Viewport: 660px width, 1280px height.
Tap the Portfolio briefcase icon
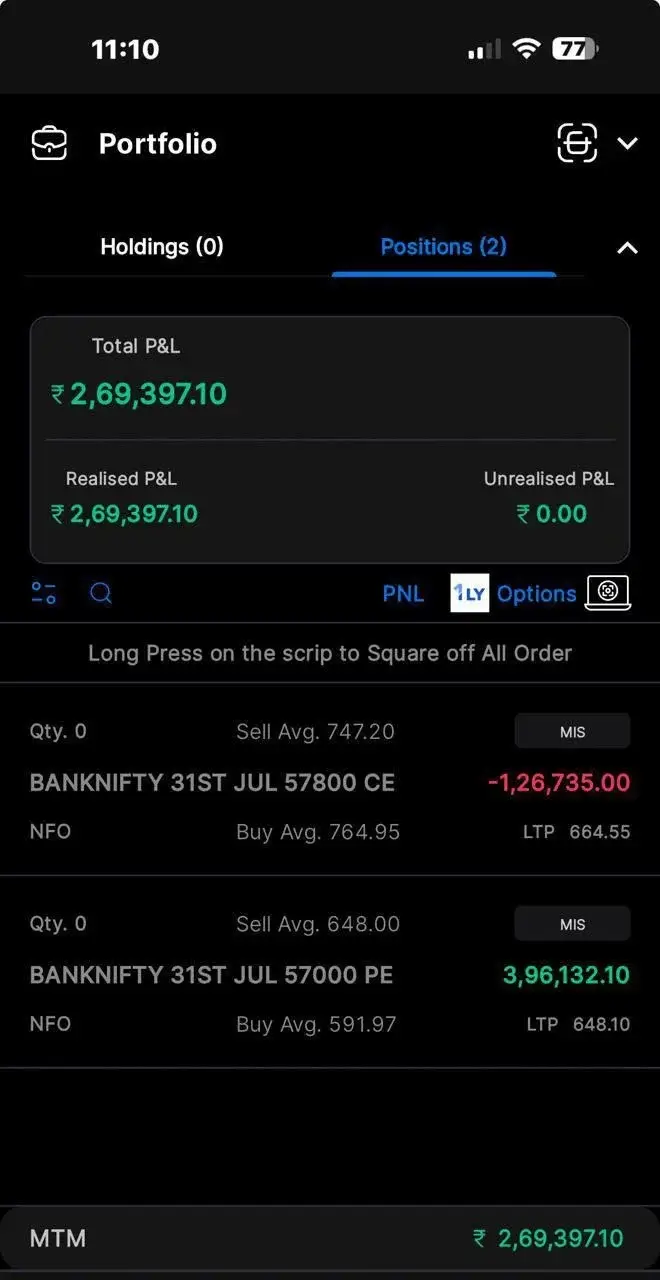click(x=49, y=144)
